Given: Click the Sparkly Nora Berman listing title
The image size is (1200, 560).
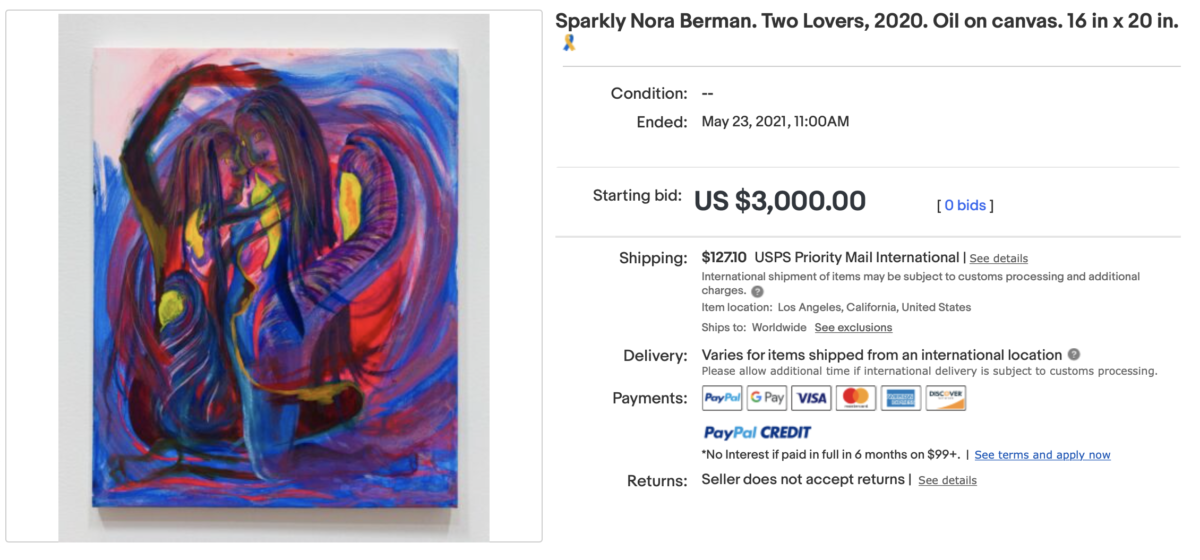Looking at the screenshot, I should 866,21.
